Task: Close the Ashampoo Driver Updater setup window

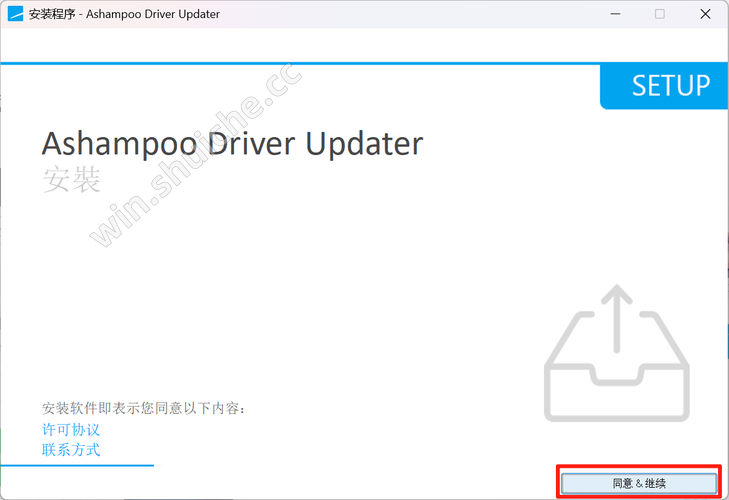Action: pos(705,14)
